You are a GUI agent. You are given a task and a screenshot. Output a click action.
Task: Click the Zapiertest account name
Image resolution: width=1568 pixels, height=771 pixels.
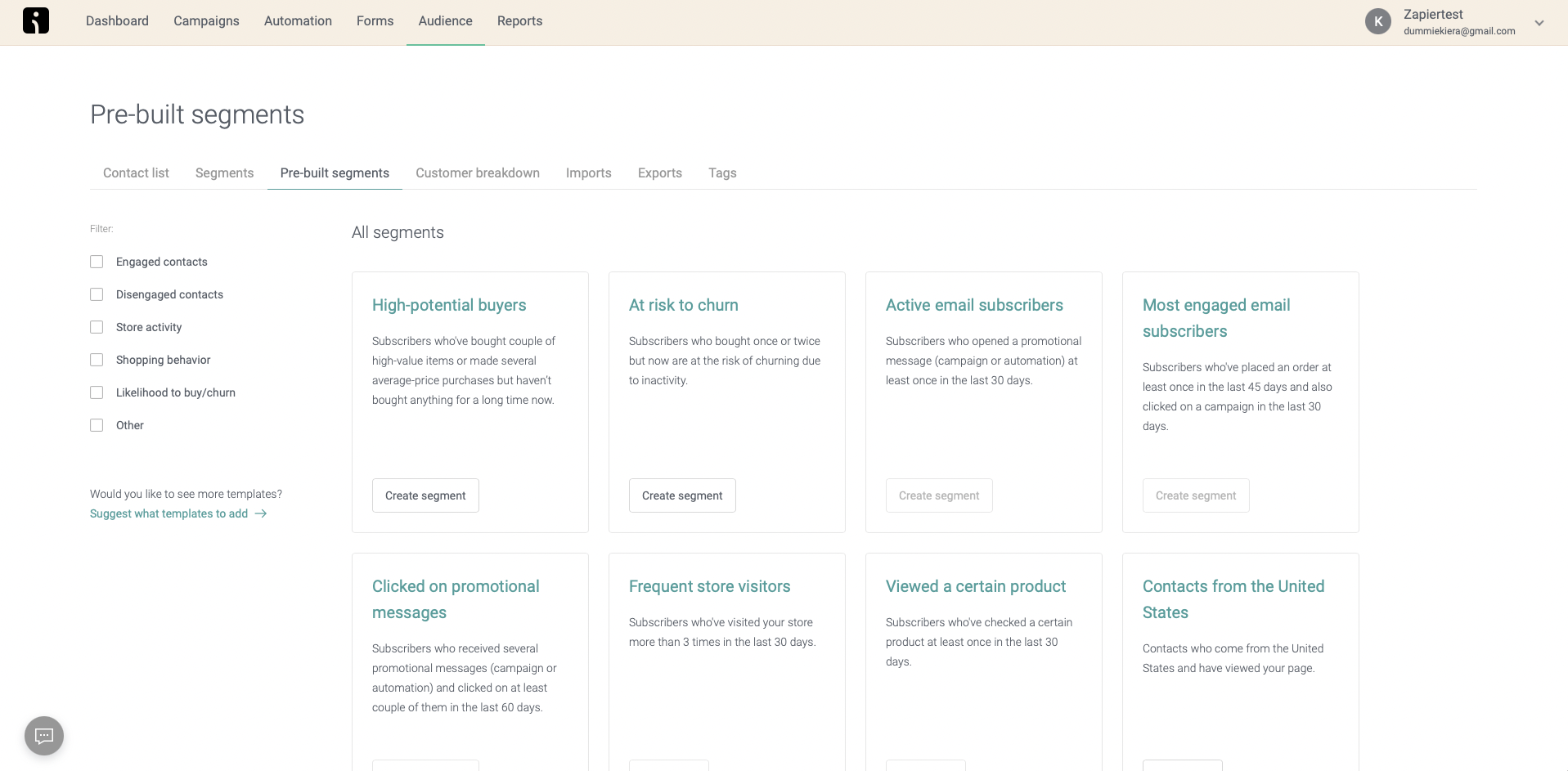point(1433,14)
